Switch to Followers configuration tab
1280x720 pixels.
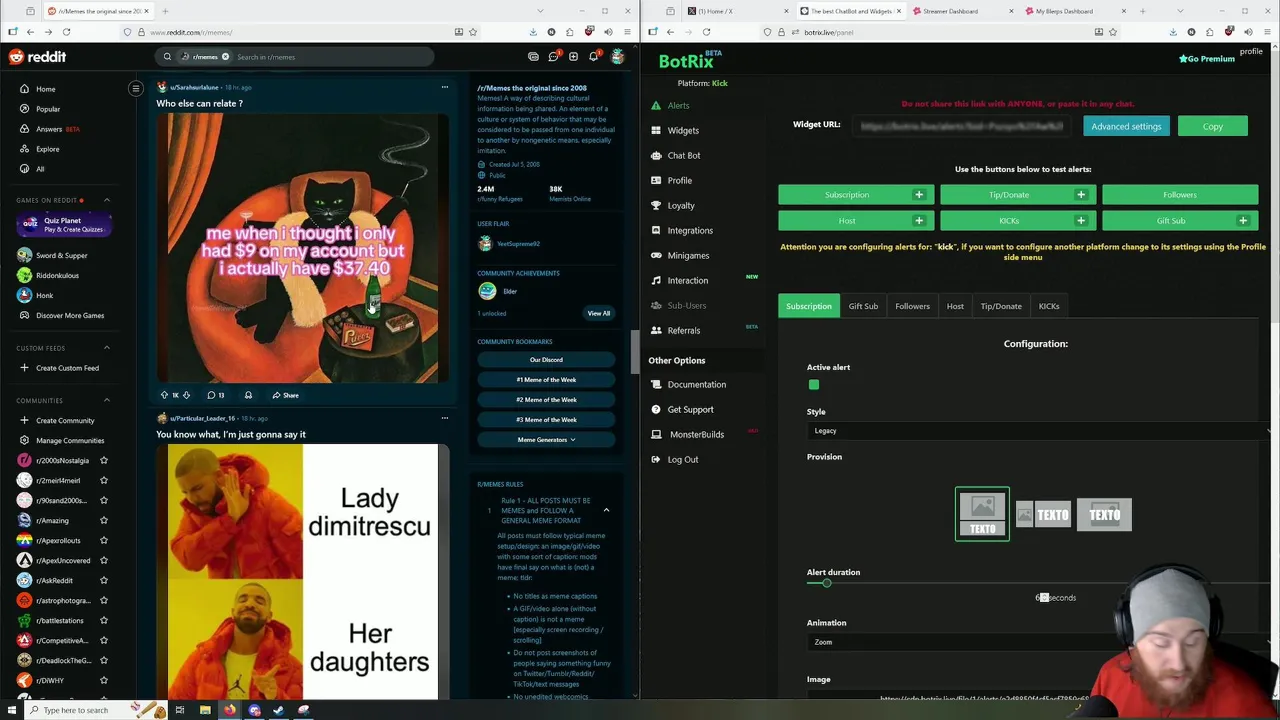click(x=912, y=306)
